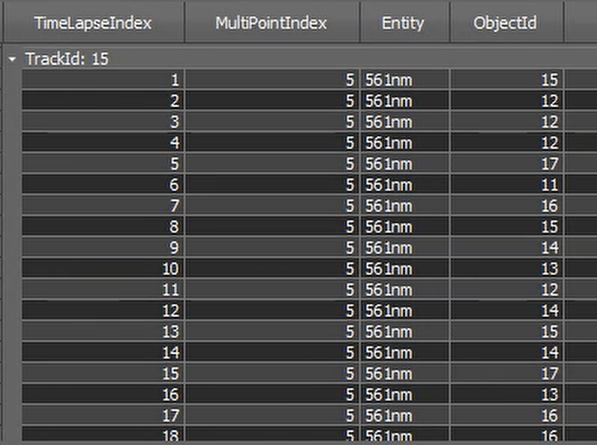The width and height of the screenshot is (597, 445).
Task: Click ObjectId 15 in TimeLapseIndex 1 row
Action: [x=507, y=80]
